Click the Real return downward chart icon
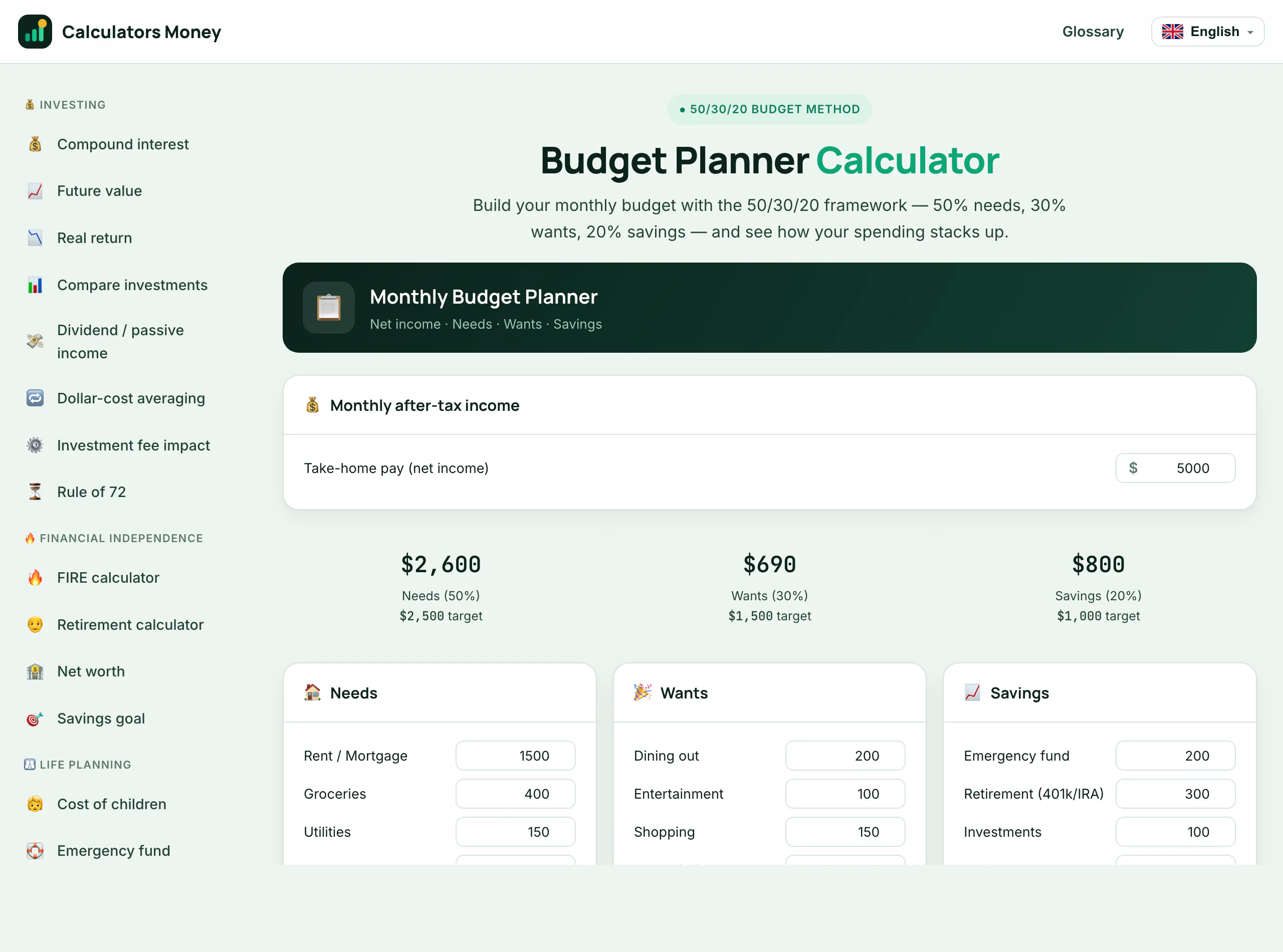Screen dimensions: 1283x952 (x=35, y=238)
